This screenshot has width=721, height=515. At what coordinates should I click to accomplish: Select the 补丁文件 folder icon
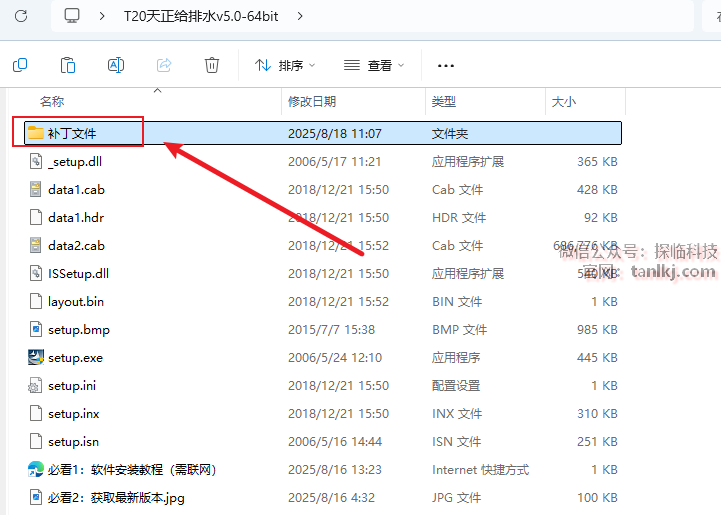tap(36, 133)
